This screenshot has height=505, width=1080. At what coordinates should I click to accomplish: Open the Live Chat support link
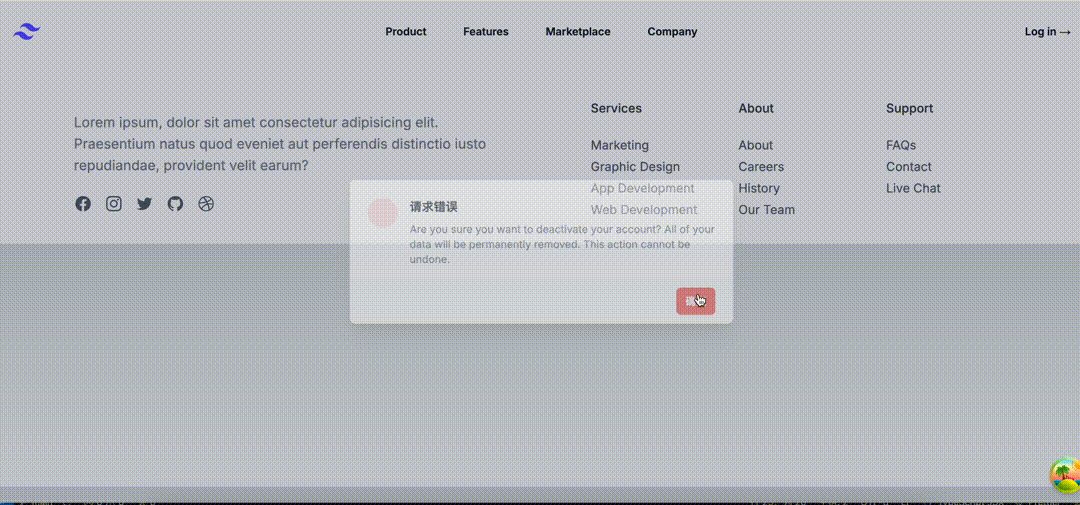point(913,188)
